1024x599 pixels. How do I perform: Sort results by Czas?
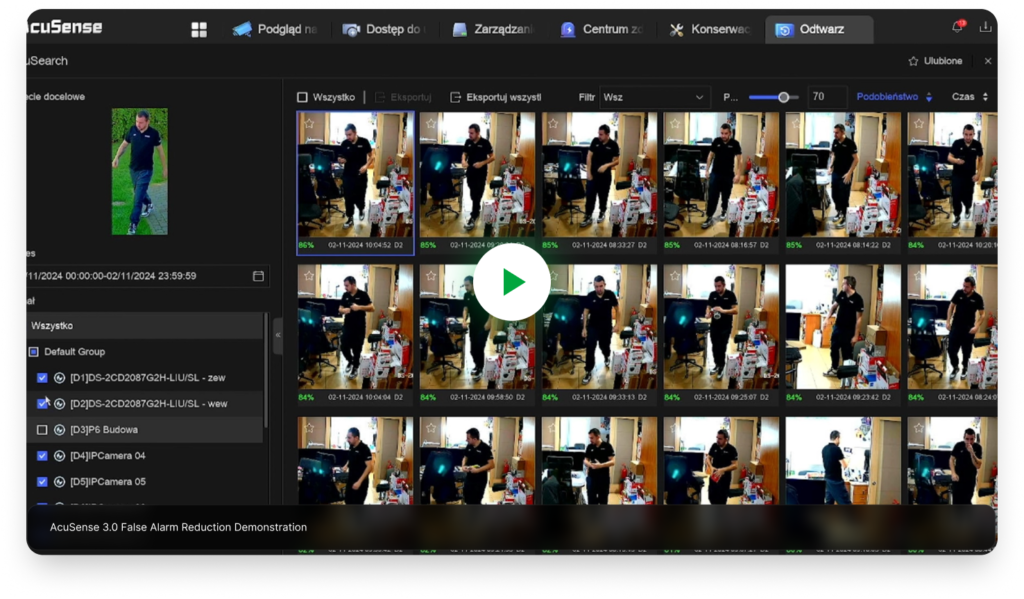[x=970, y=97]
